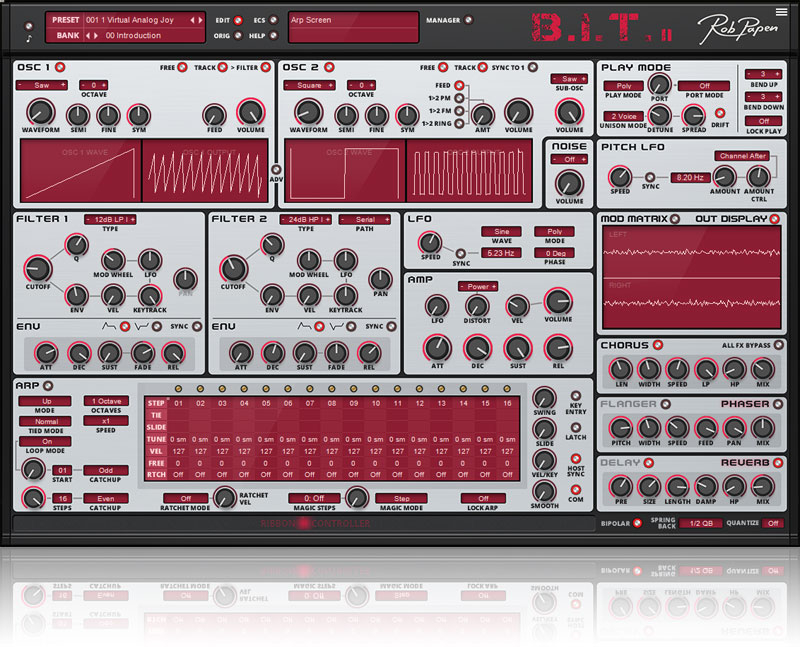800x647 pixels.
Task: Click the Filter 1 Cutoff knob
Action: coord(37,267)
